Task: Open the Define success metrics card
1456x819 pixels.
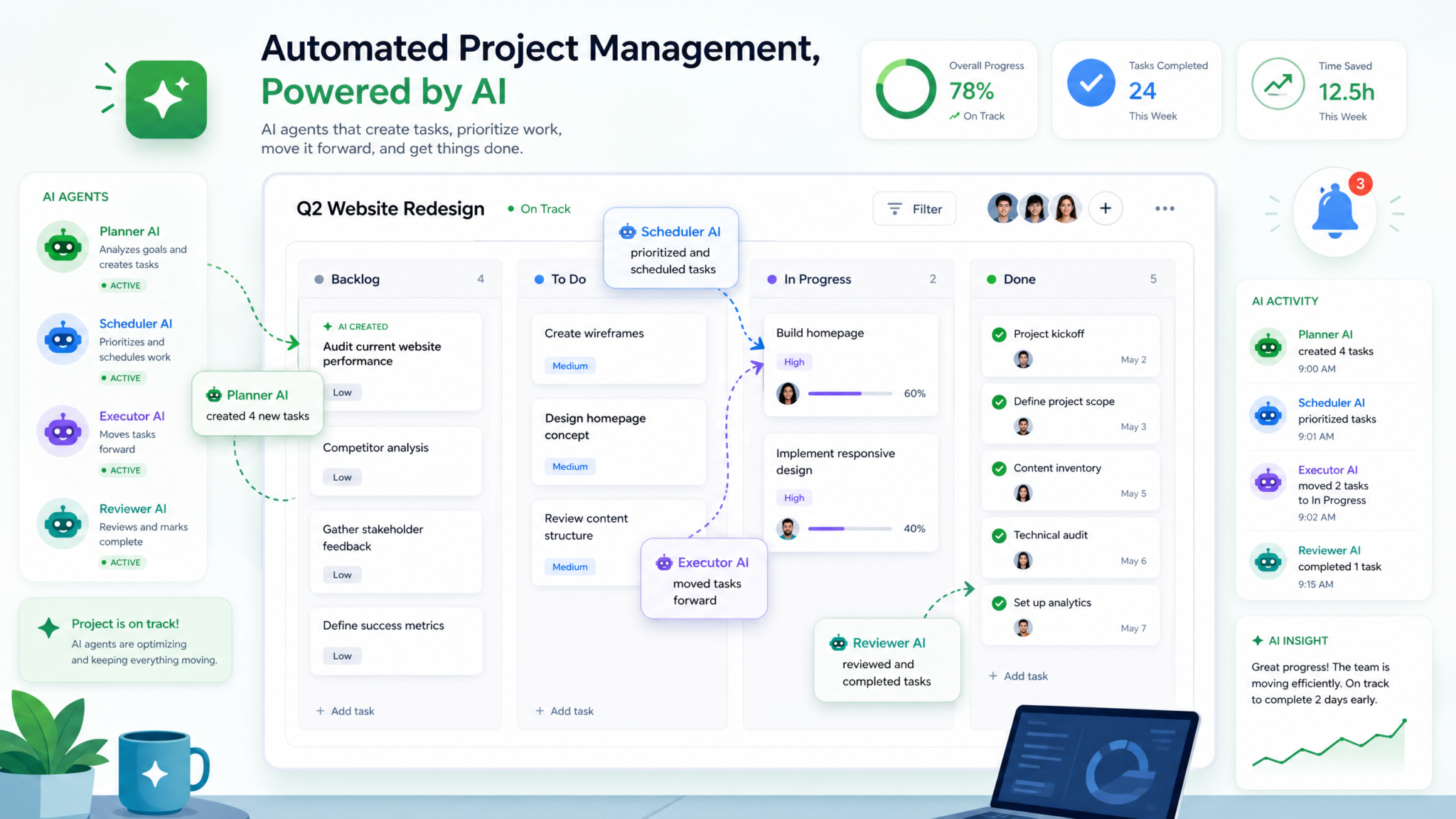Action: pyautogui.click(x=396, y=641)
